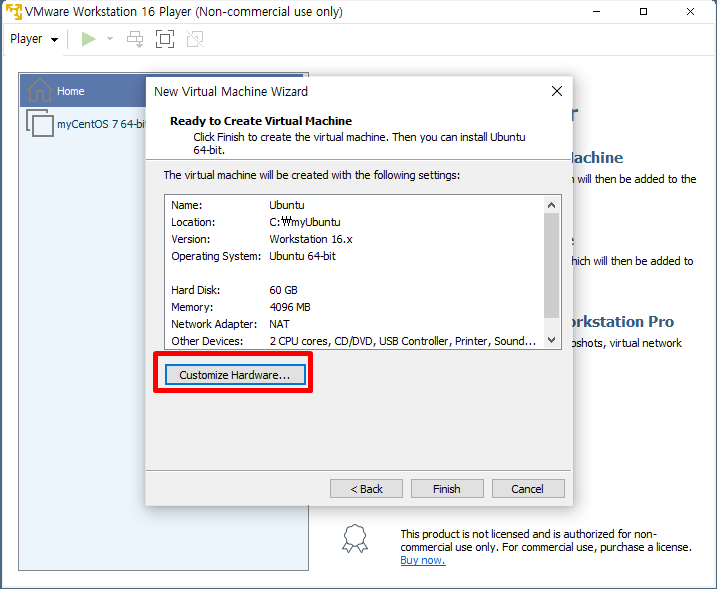This screenshot has width=717, height=589.
Task: Maximize the VMware Player window
Action: 643,11
